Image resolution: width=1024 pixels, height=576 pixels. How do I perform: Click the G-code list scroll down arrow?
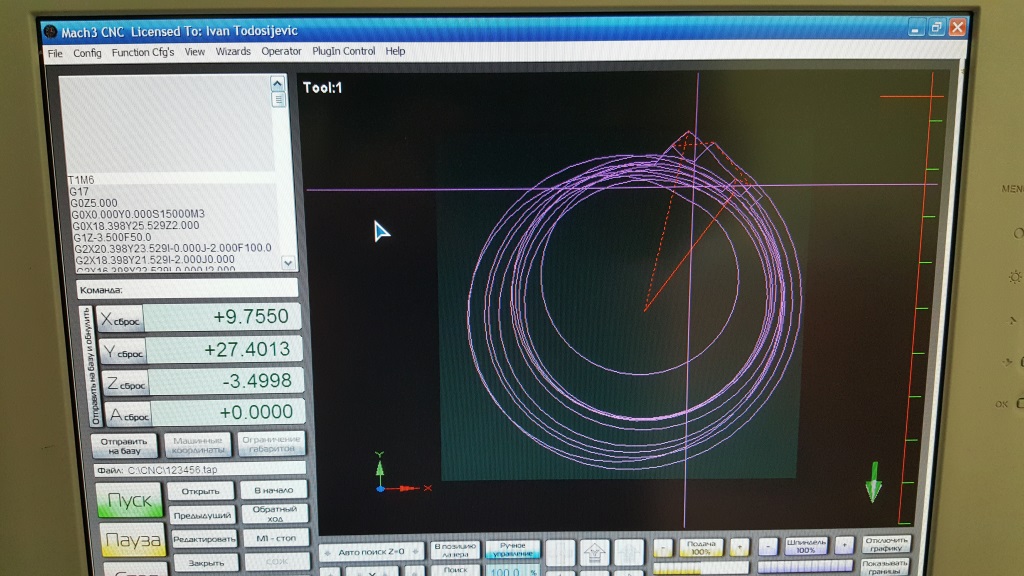288,263
